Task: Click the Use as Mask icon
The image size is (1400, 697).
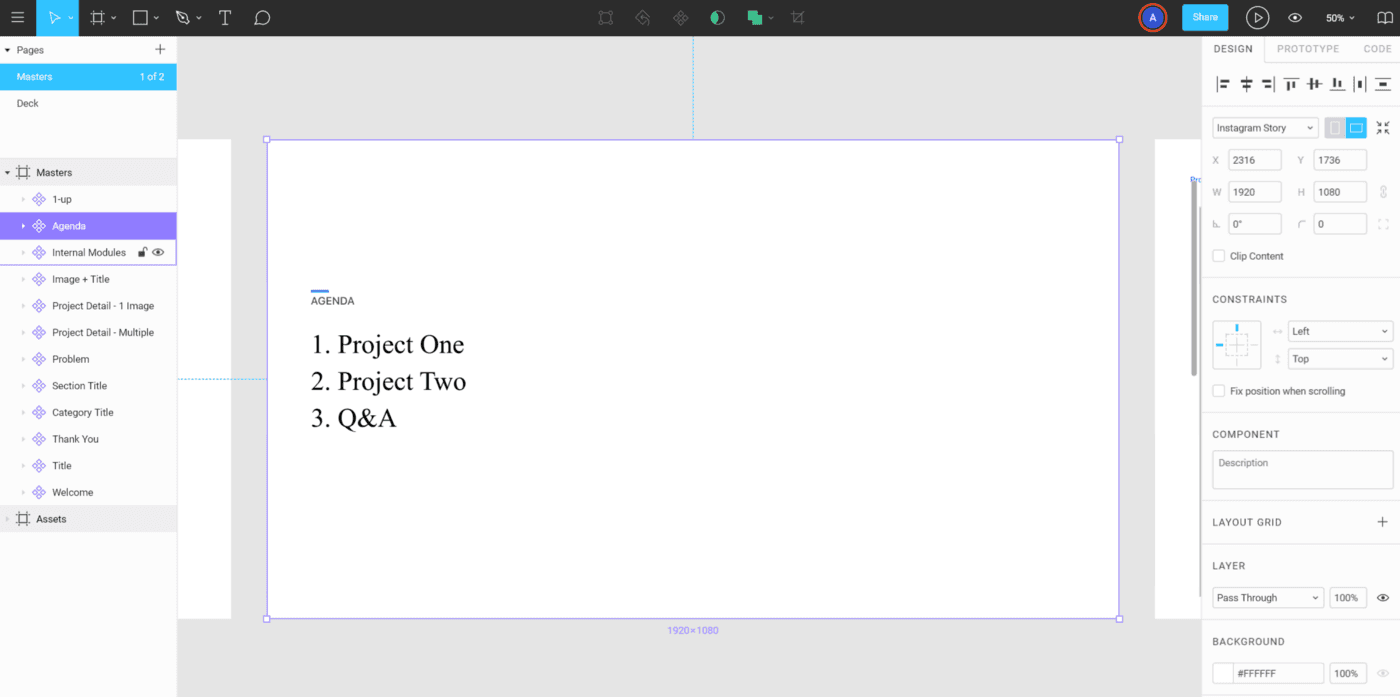Action: tap(717, 18)
